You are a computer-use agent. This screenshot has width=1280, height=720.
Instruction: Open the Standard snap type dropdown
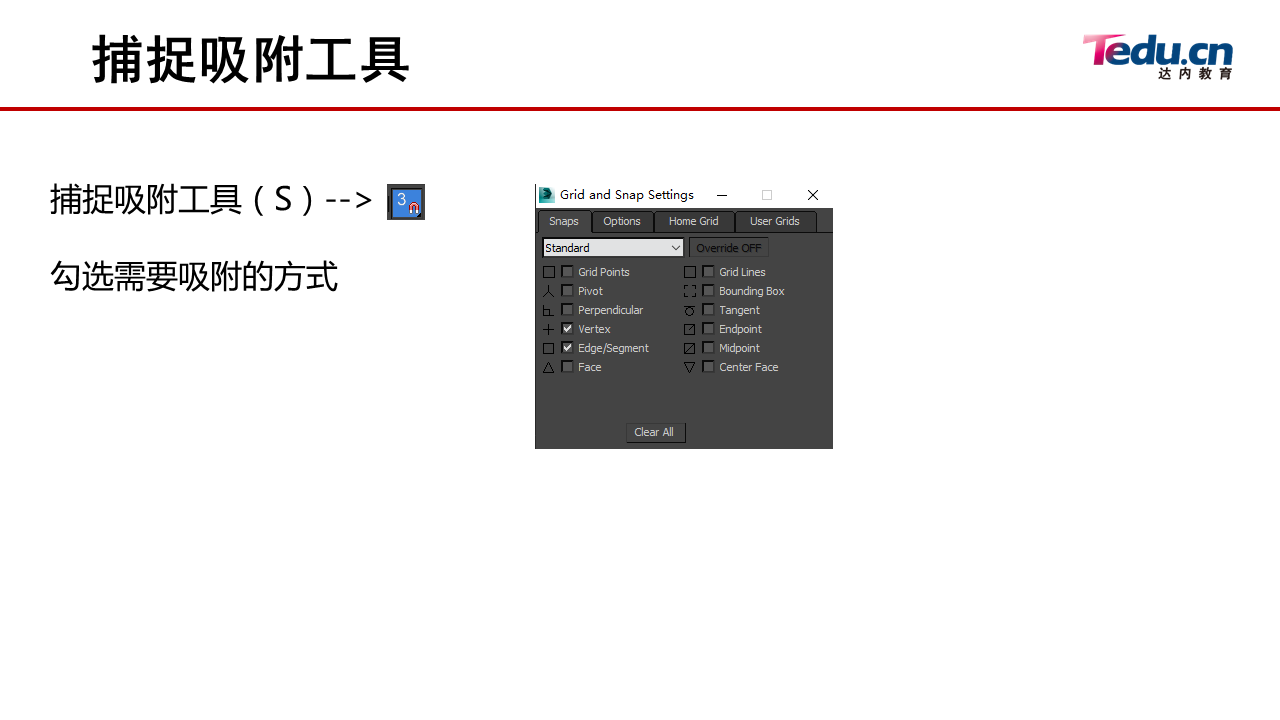[x=613, y=247]
